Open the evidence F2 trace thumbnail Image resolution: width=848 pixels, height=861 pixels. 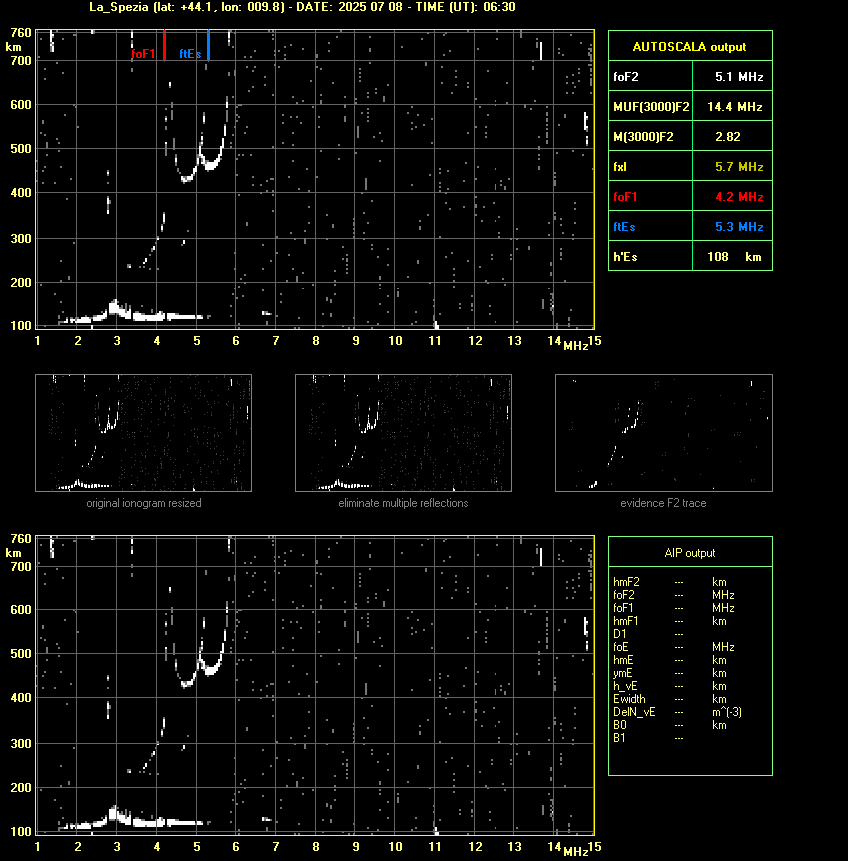pos(663,433)
